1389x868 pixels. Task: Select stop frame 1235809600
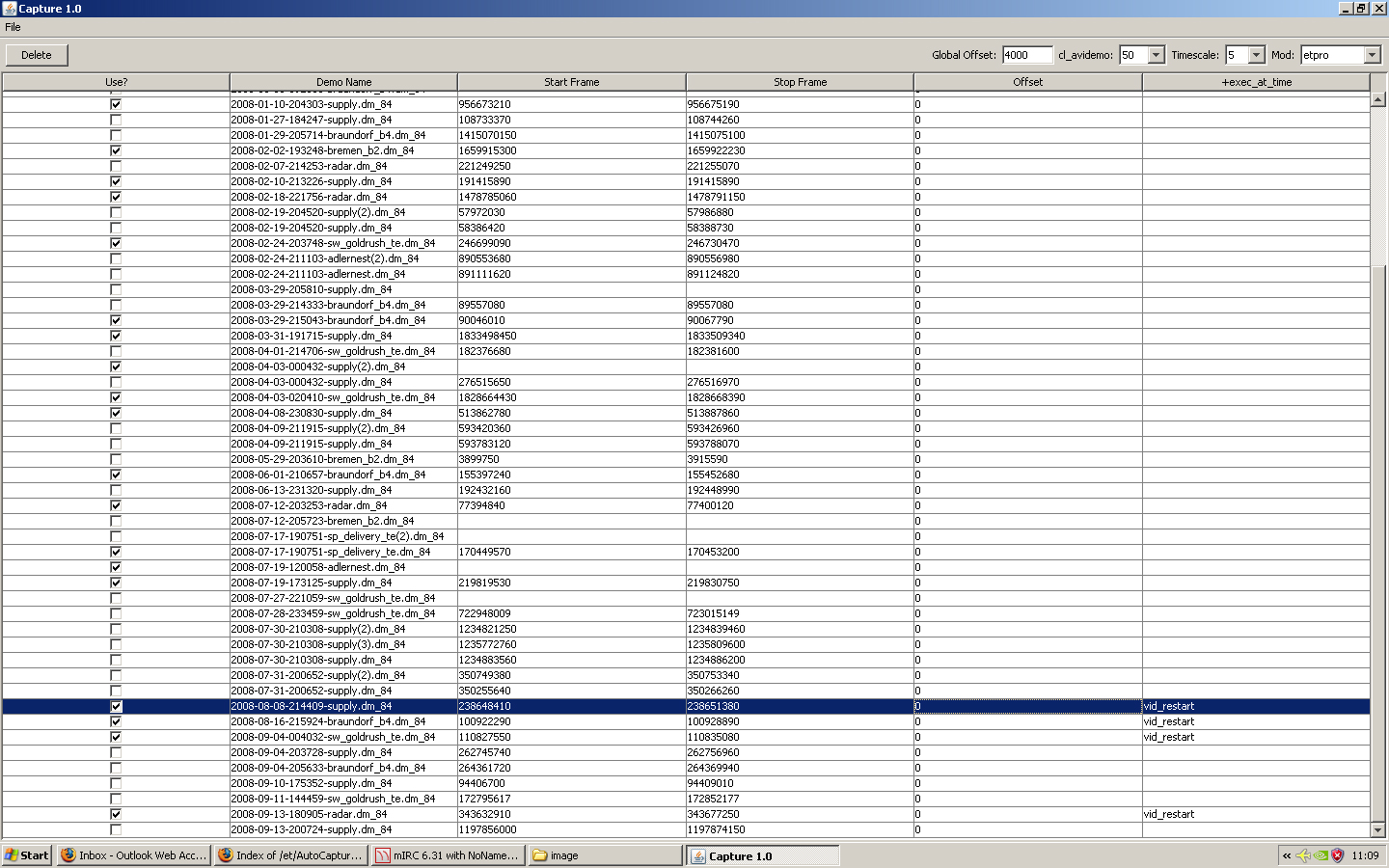[x=800, y=644]
